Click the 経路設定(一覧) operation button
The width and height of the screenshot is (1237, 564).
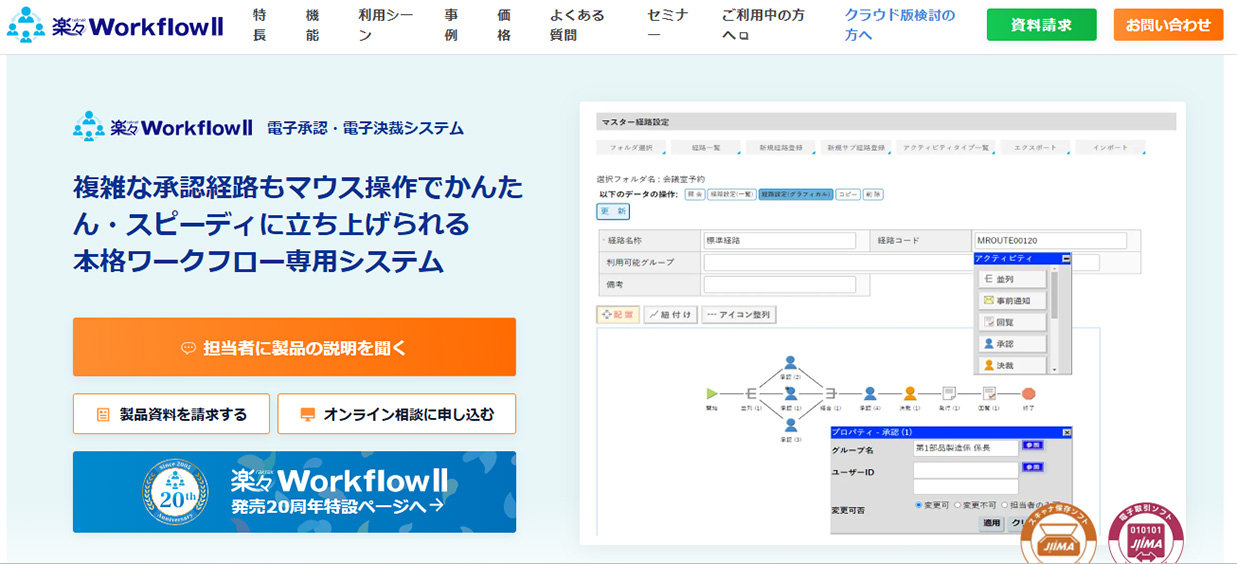(731, 194)
